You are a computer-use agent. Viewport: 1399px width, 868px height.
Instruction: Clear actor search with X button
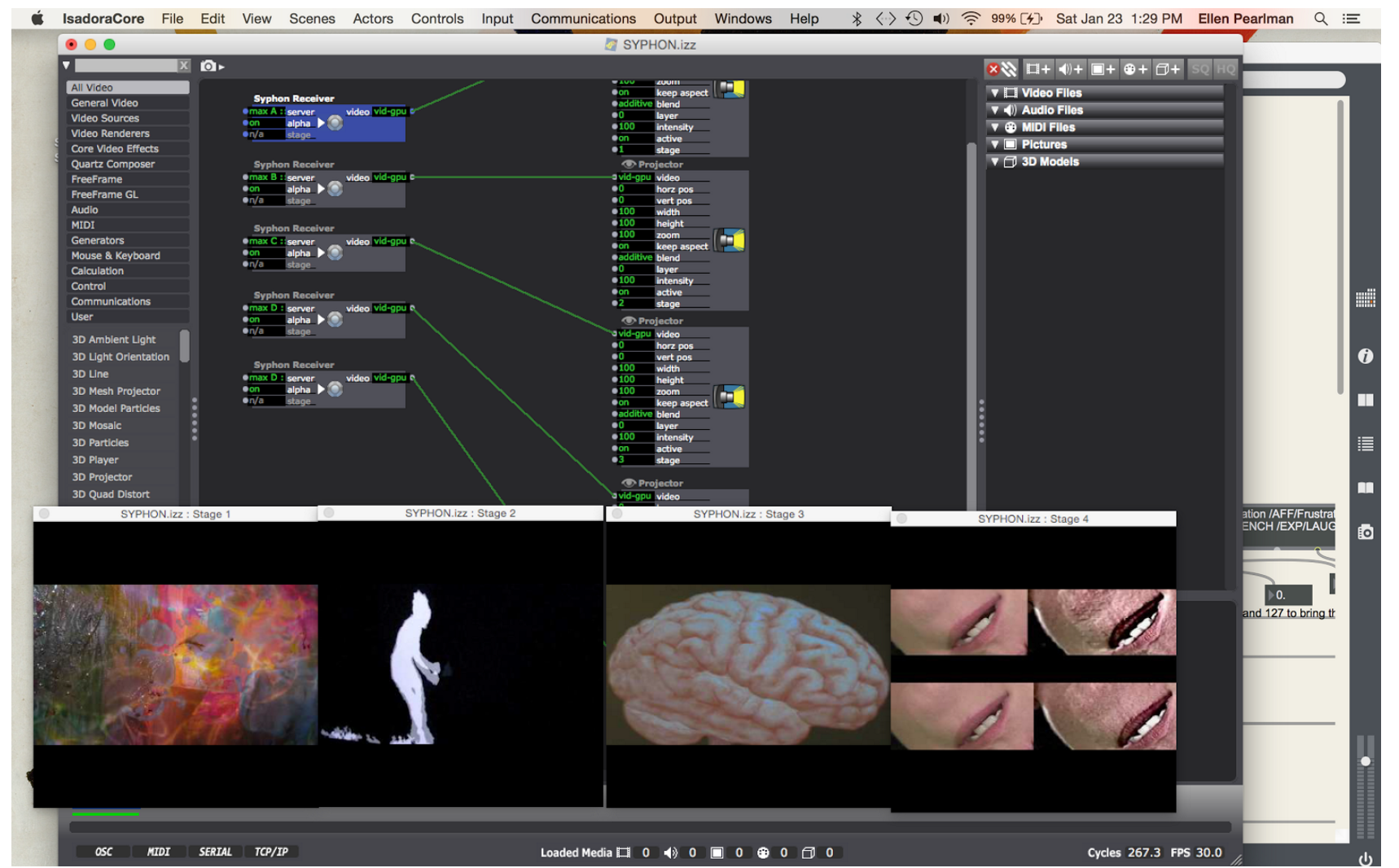tap(184, 65)
